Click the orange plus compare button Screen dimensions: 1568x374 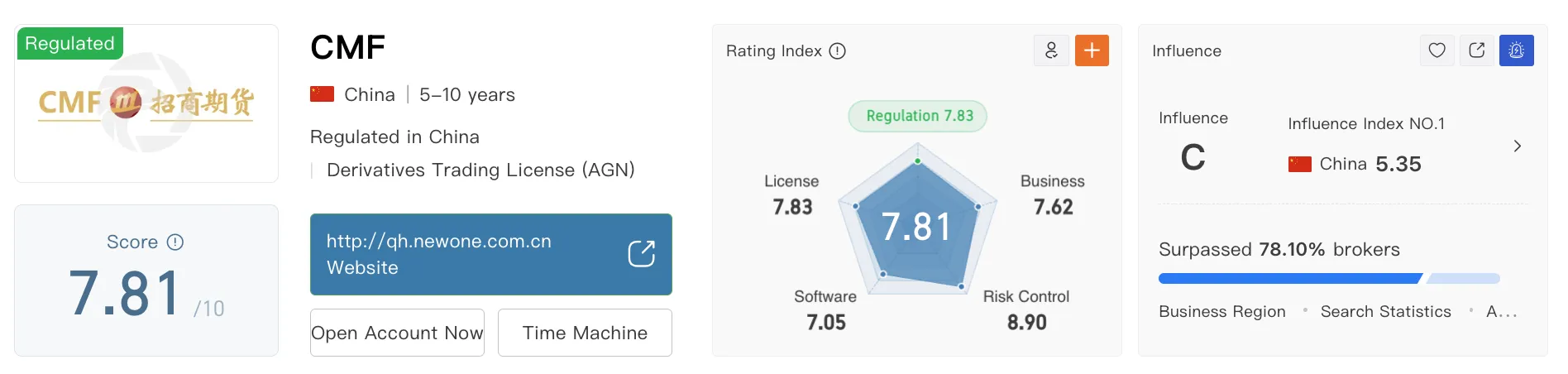coord(1092,50)
